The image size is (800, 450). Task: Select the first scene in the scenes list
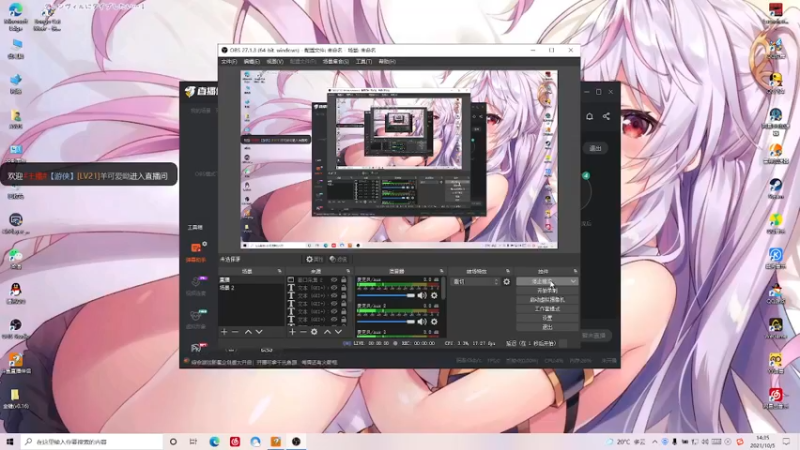coord(251,280)
